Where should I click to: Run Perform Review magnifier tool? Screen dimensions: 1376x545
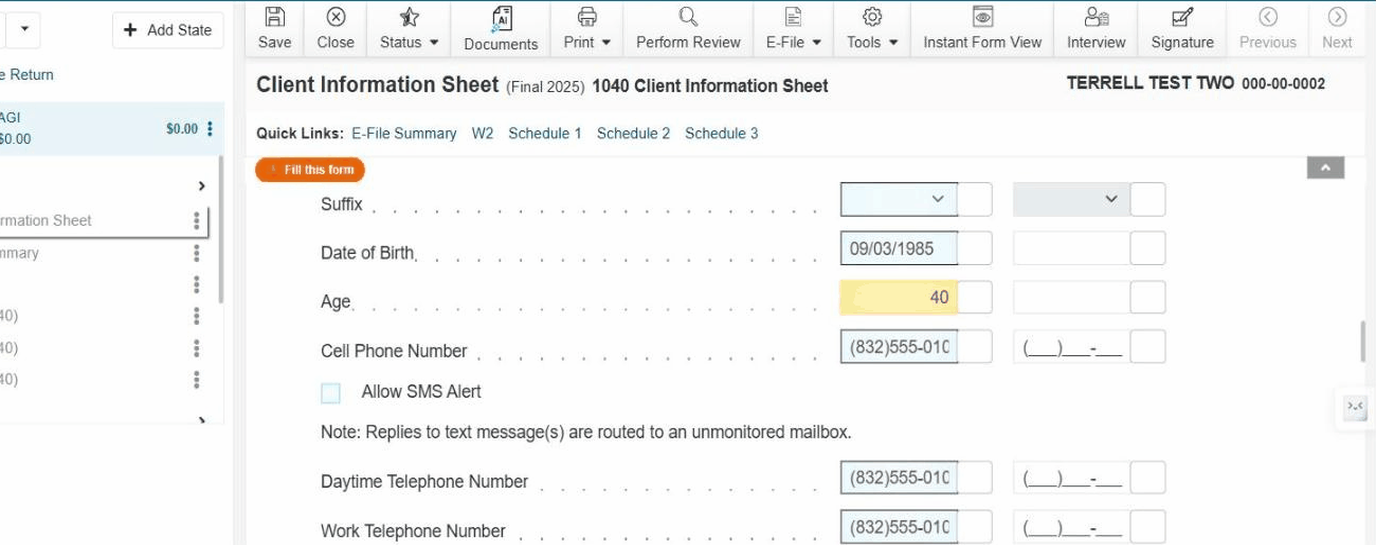point(688,28)
